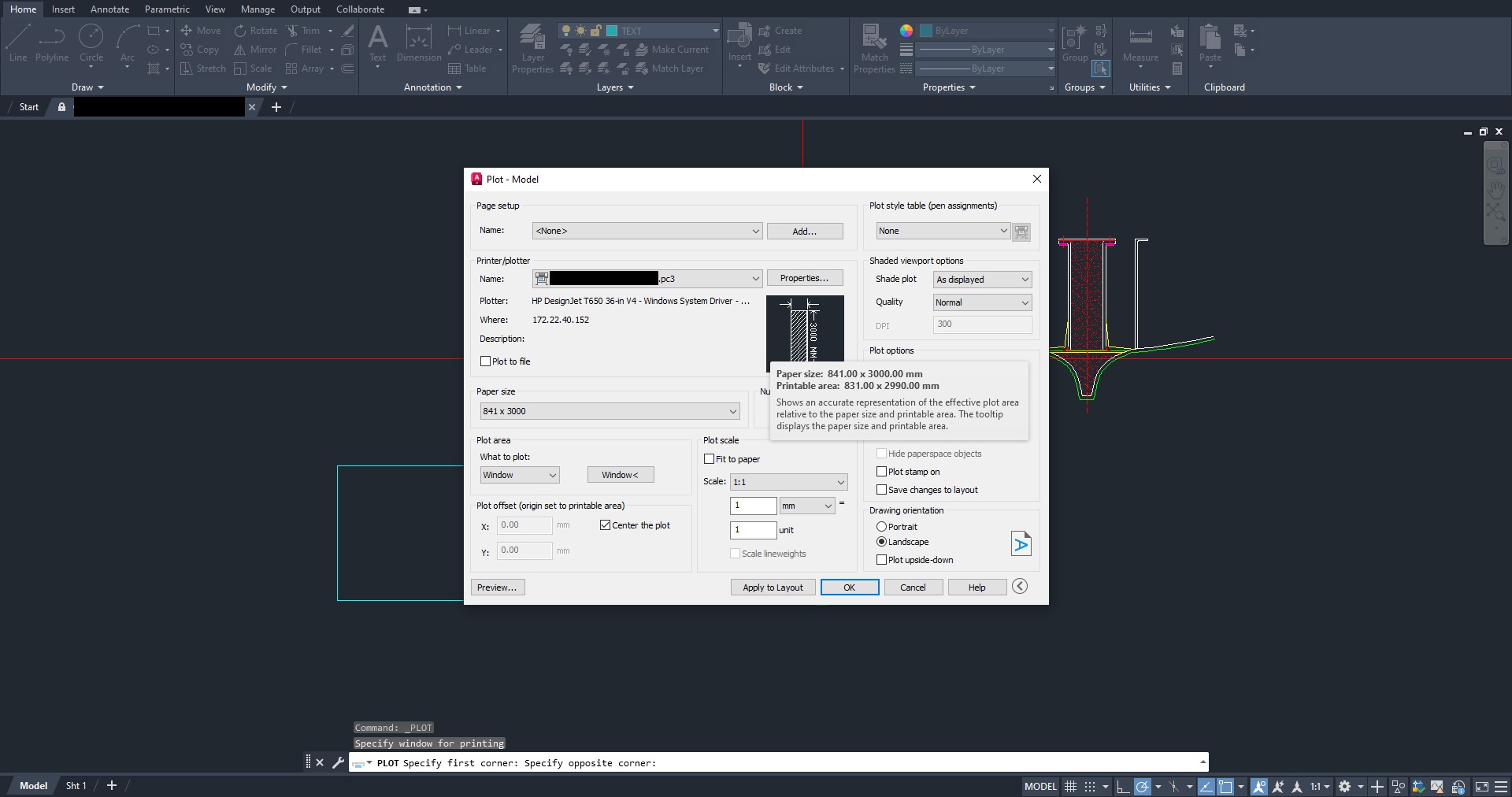Open Layer Properties manager
1512x797 pixels.
click(532, 47)
